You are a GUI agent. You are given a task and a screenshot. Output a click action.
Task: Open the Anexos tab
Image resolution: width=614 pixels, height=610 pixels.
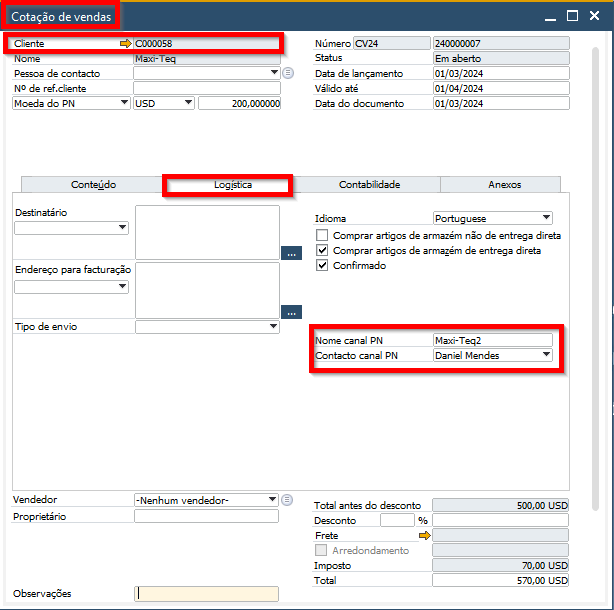click(504, 185)
